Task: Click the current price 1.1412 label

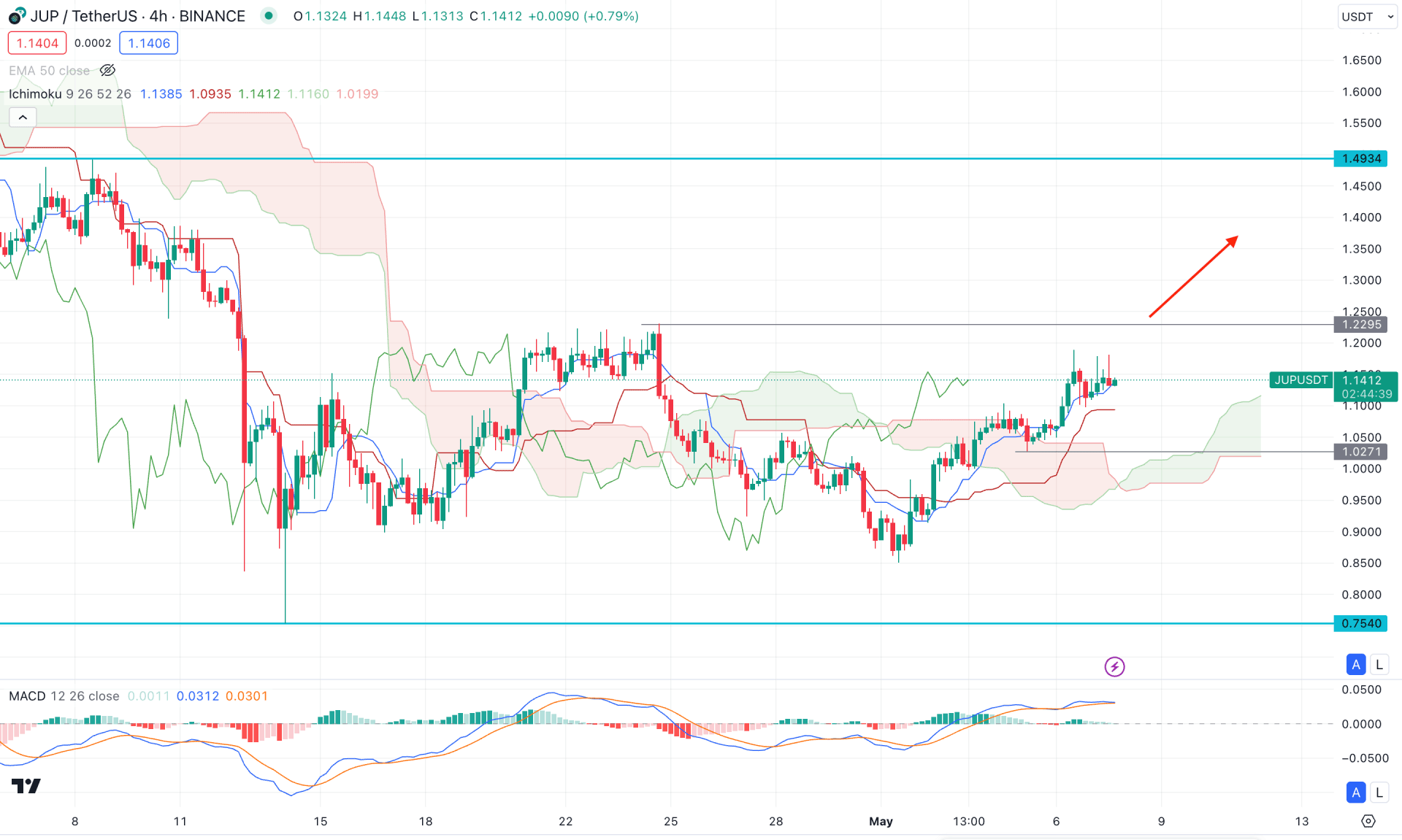Action: pyautogui.click(x=1363, y=379)
